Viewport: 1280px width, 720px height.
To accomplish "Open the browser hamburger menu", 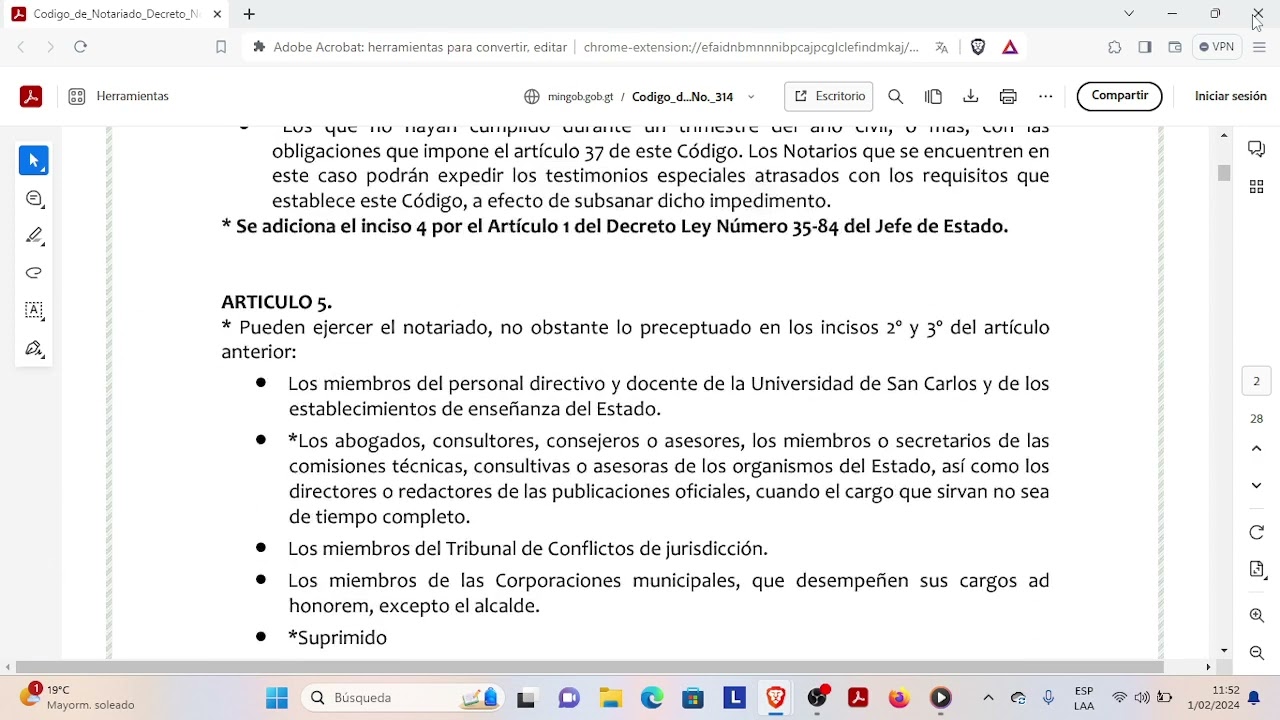I will [1259, 47].
